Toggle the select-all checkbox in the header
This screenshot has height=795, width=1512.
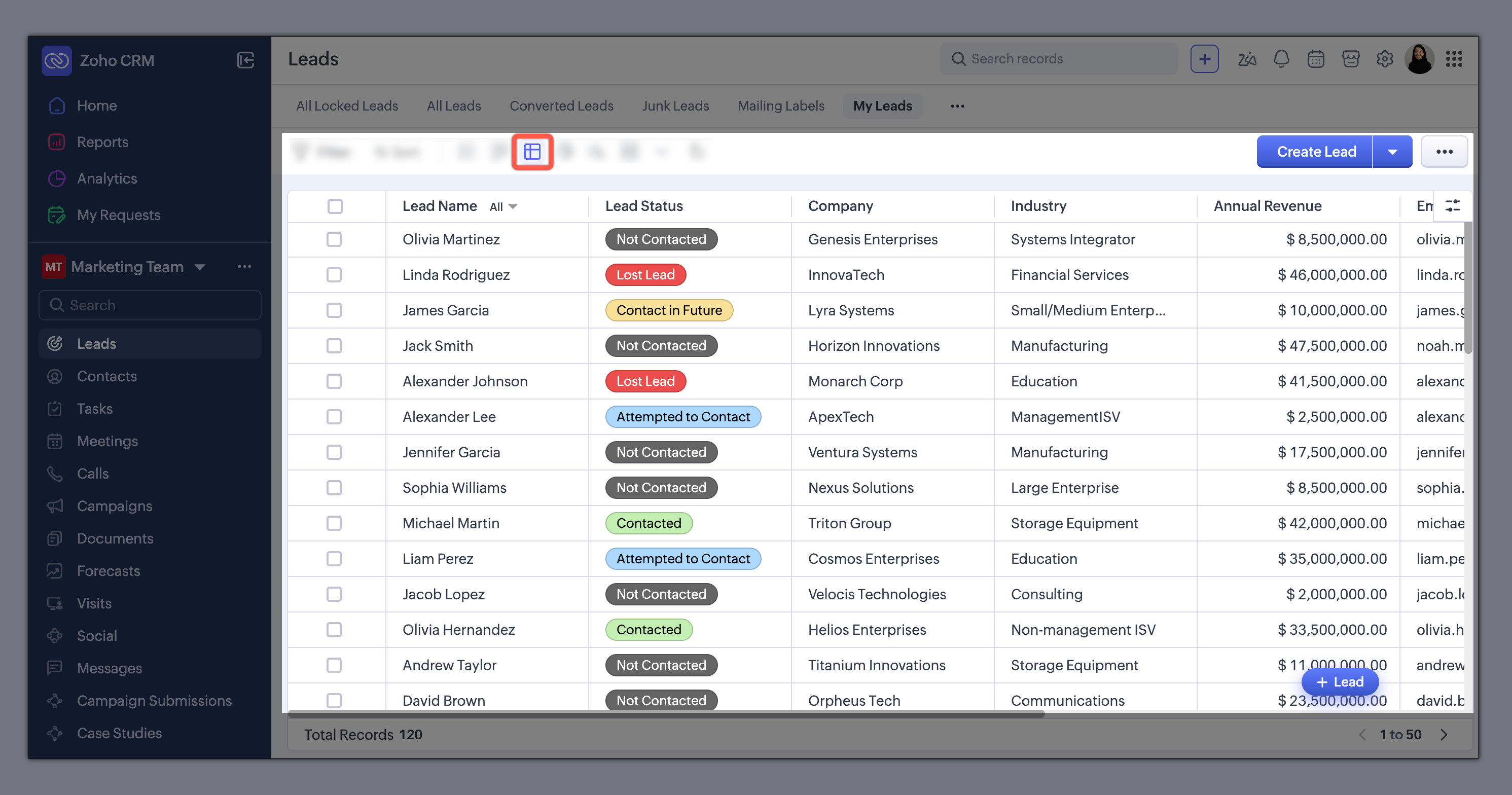coord(335,206)
